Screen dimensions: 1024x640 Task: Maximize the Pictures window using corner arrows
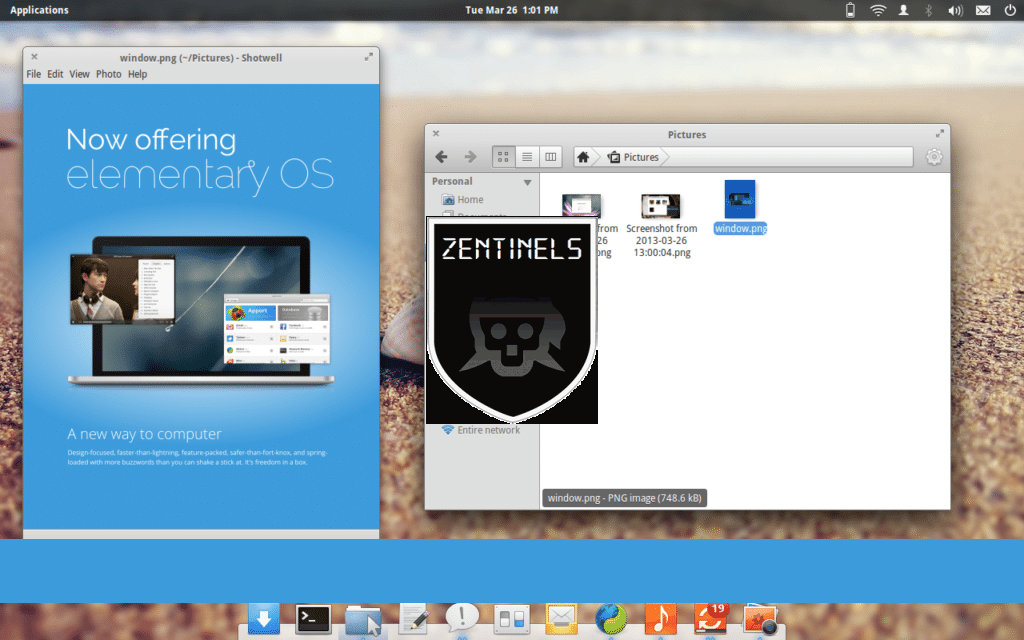click(x=940, y=133)
